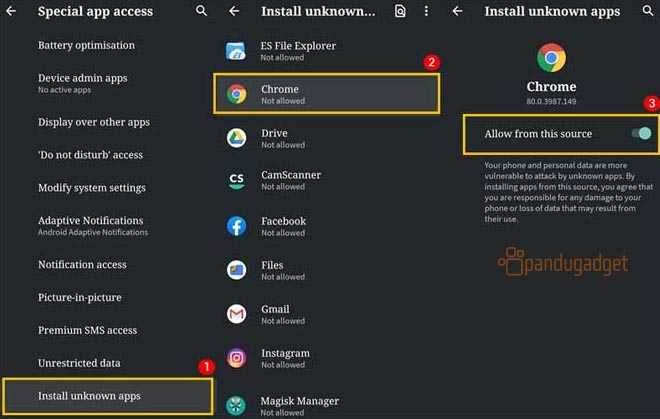Viewport: 660px width, 419px height.
Task: Click the vulnerability warning paragraph
Action: 568,192
